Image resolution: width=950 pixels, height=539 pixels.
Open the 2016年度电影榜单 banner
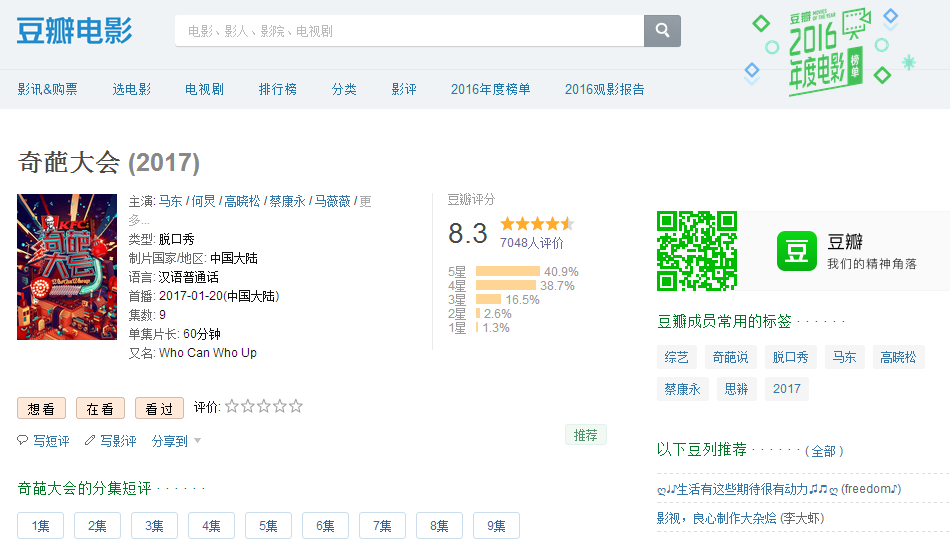tap(828, 51)
